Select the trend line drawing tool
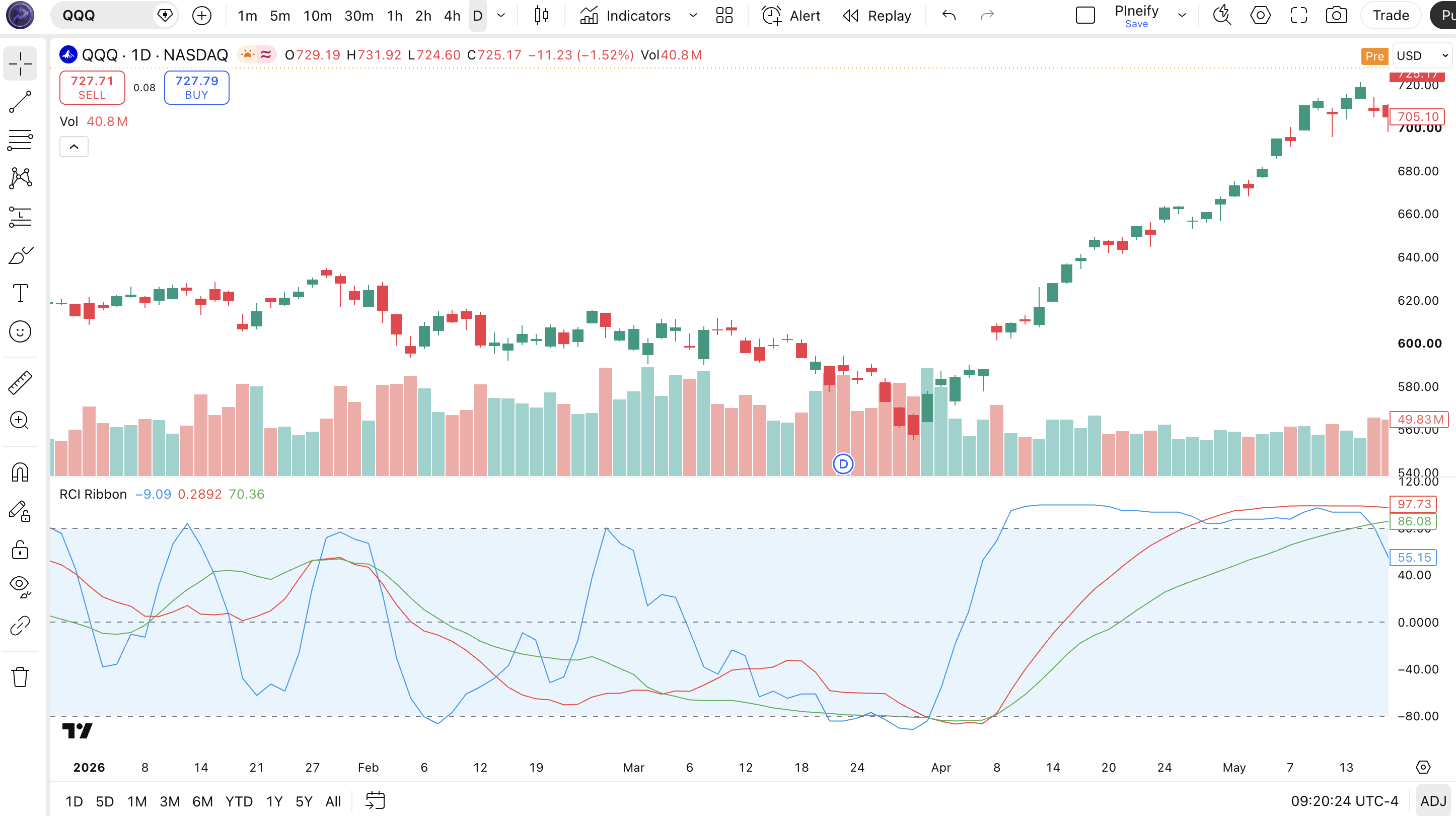This screenshot has height=816, width=1456. [x=20, y=102]
